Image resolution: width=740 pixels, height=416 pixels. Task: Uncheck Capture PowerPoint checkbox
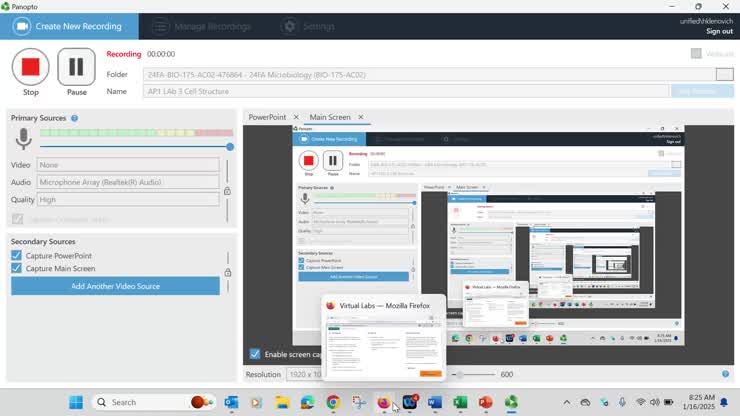[x=17, y=255]
